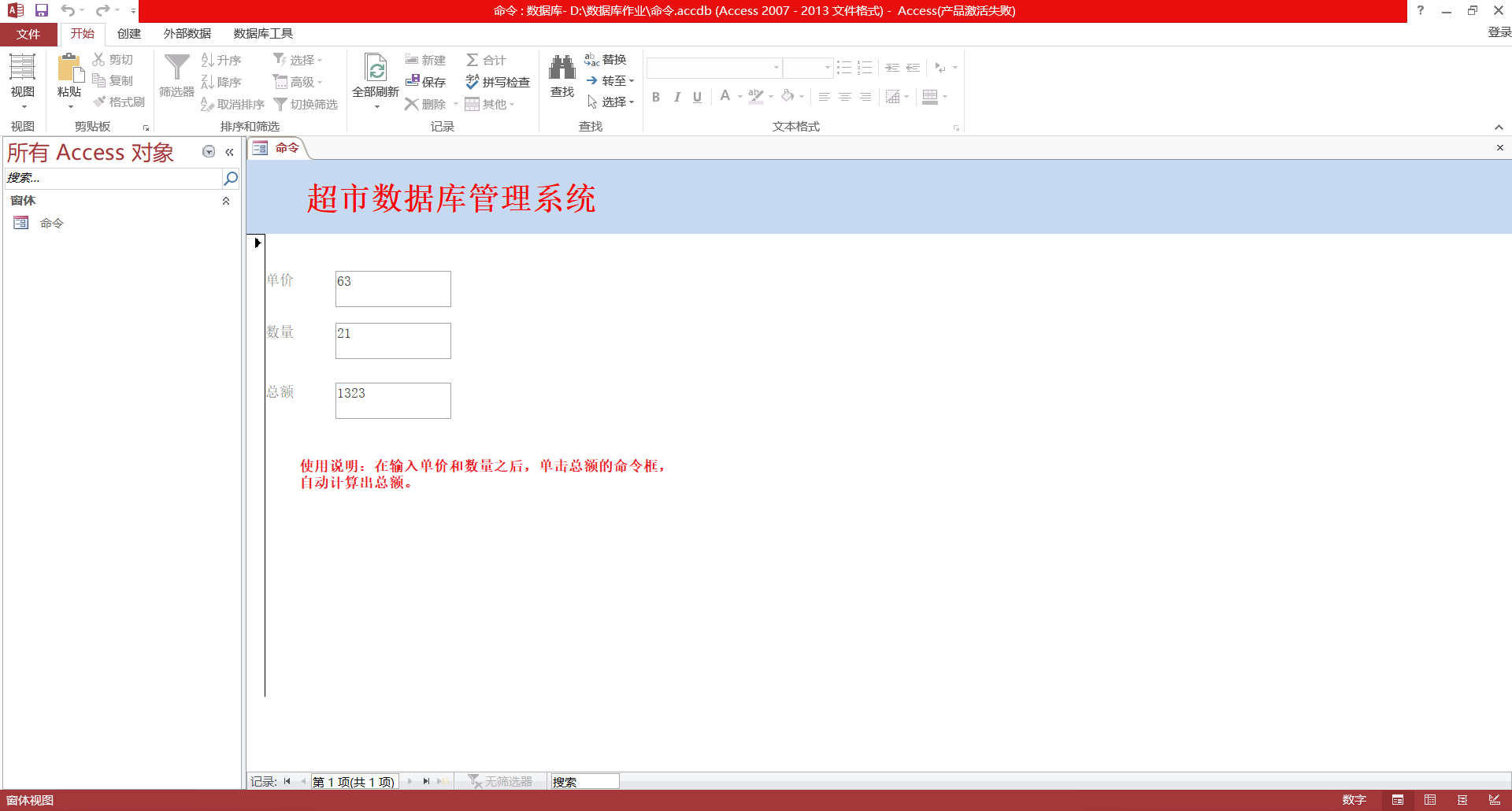Expand the font name combo box
This screenshot has width=1512, height=811.
point(776,68)
